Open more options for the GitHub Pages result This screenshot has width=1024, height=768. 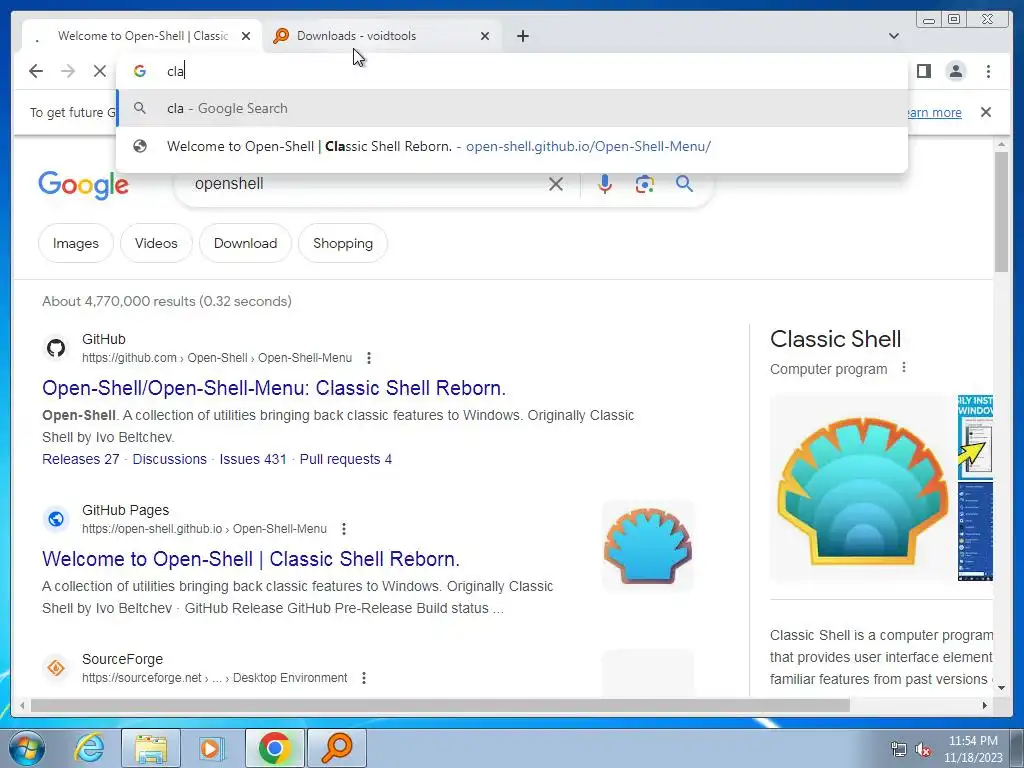(x=344, y=529)
